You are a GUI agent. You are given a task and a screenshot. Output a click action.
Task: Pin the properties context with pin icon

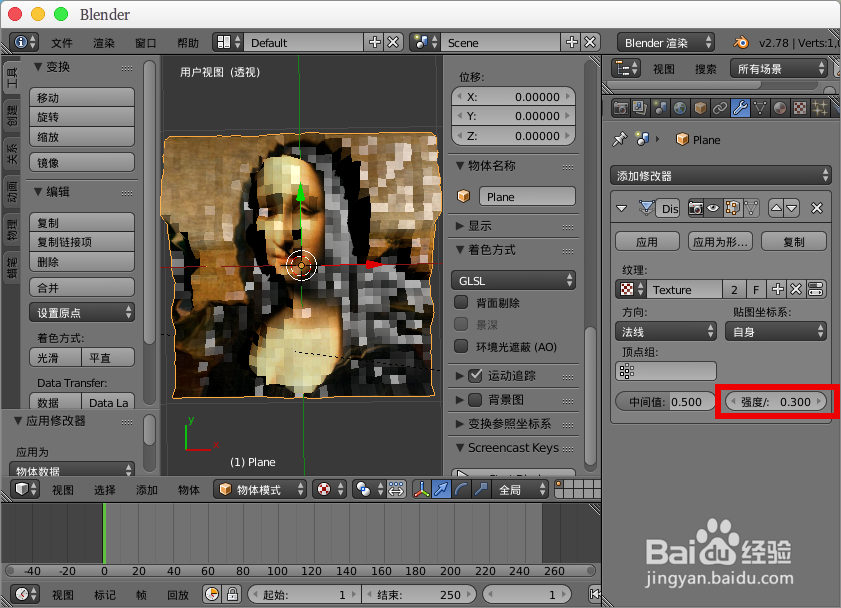point(619,139)
